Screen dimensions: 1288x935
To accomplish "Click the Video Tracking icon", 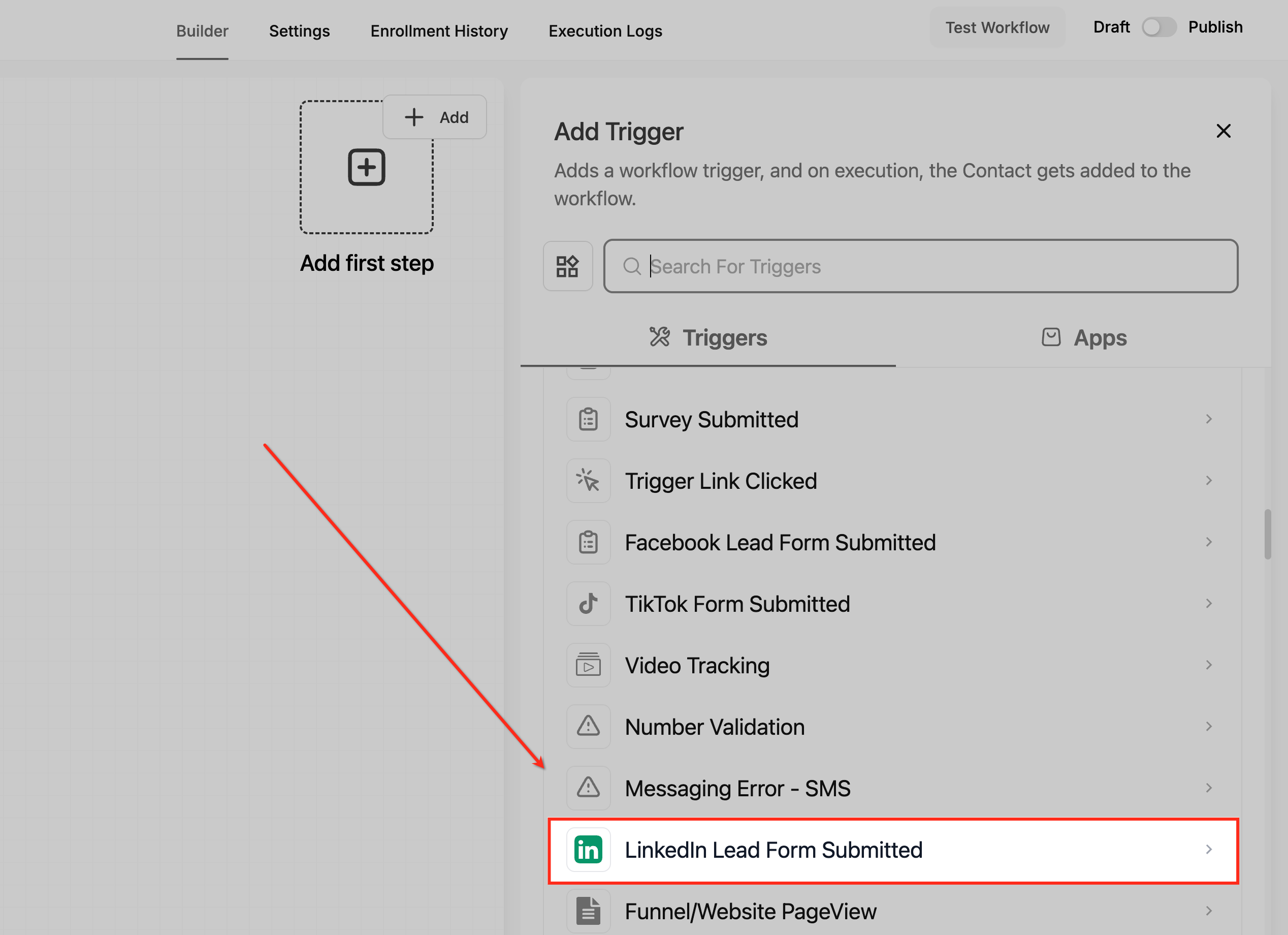I will point(588,665).
